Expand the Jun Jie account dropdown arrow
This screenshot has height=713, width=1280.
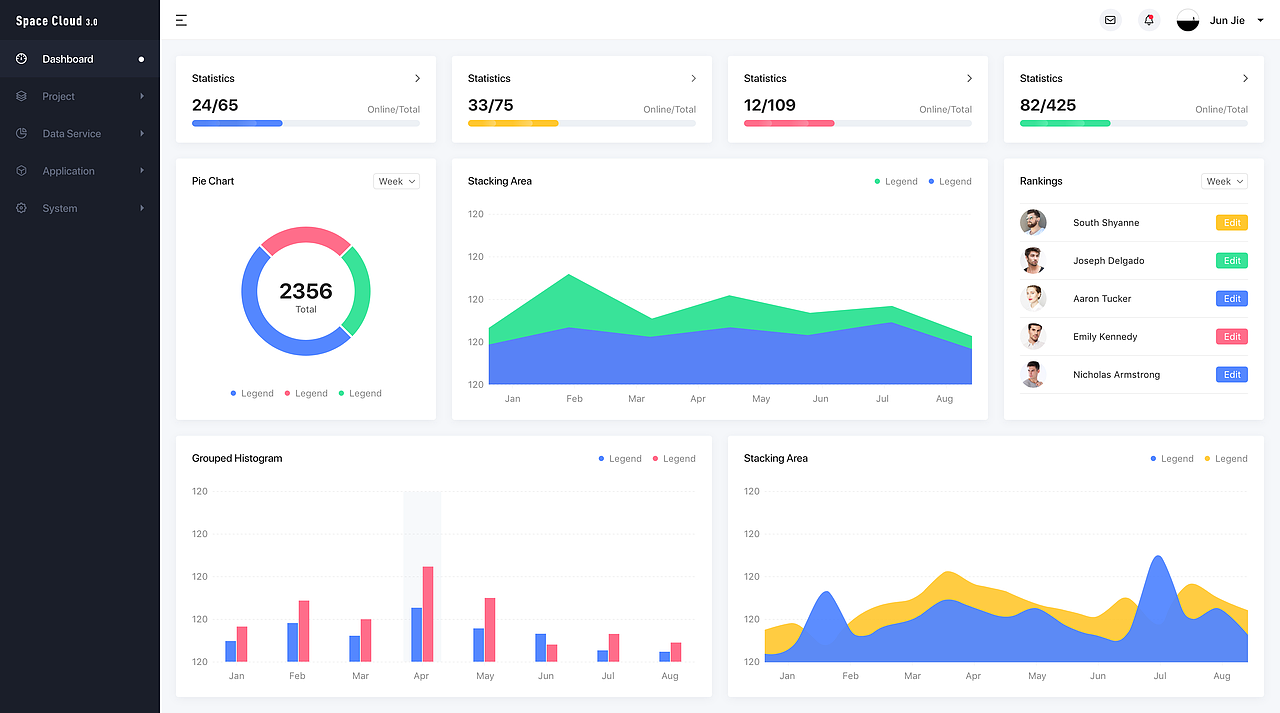click(x=1260, y=21)
